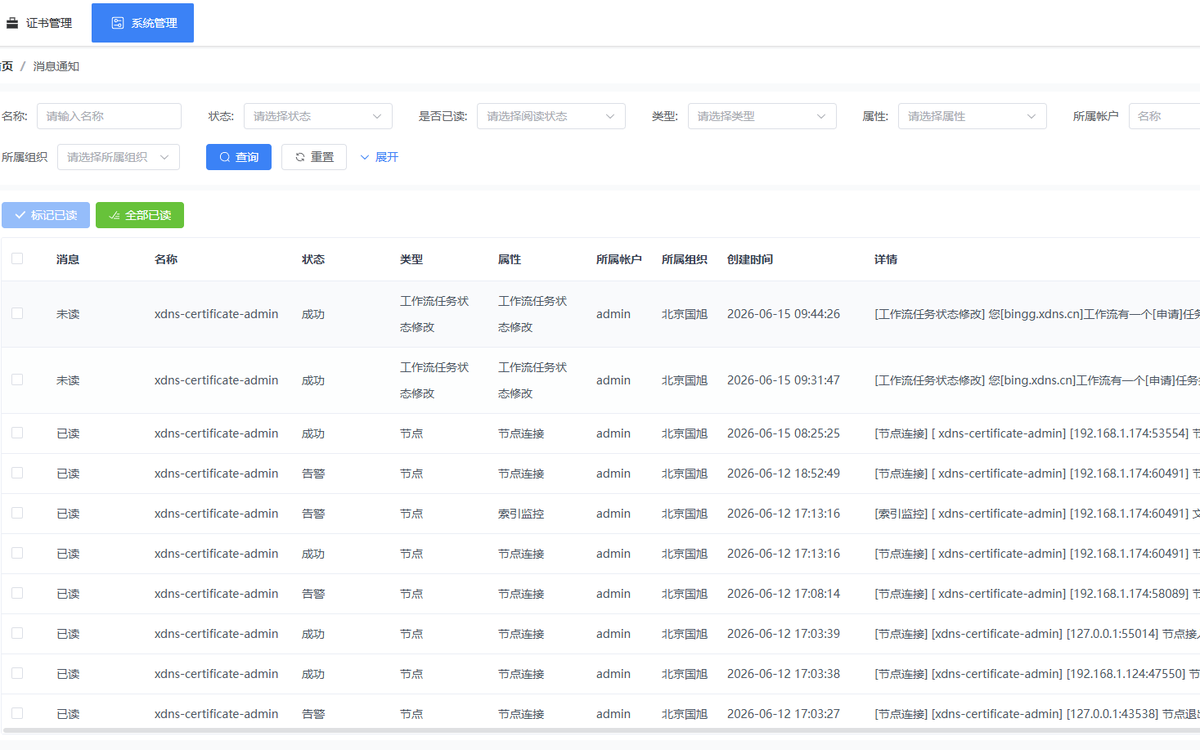Click the checkmark icon in 标记已读

[x=20, y=215]
